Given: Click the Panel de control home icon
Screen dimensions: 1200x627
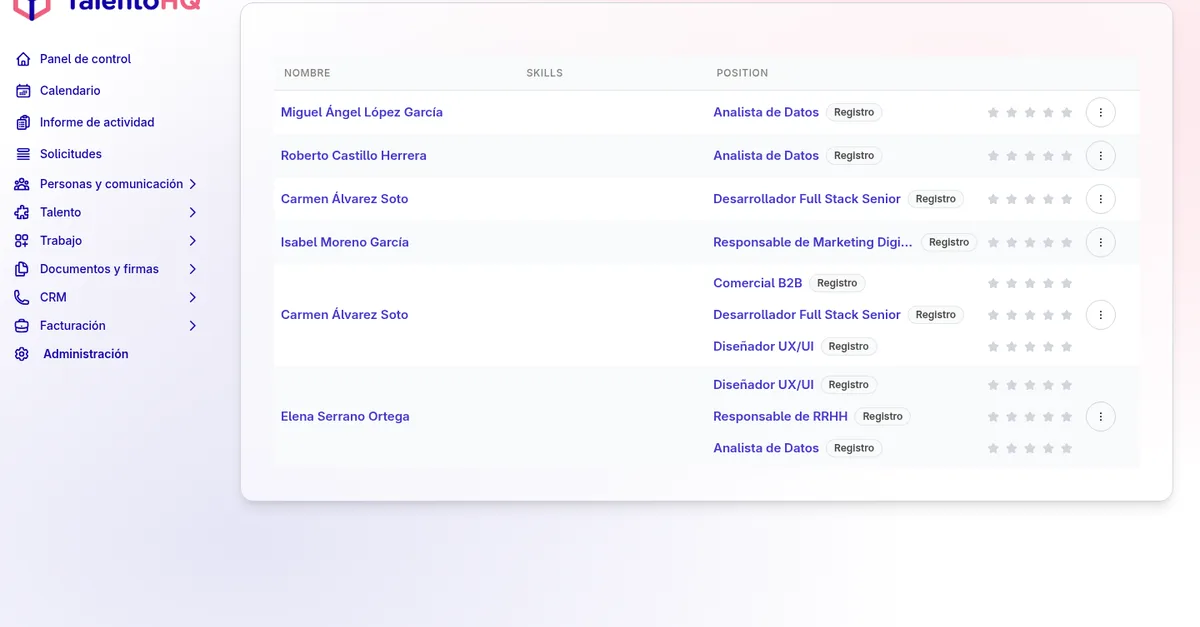Looking at the screenshot, I should (x=23, y=59).
